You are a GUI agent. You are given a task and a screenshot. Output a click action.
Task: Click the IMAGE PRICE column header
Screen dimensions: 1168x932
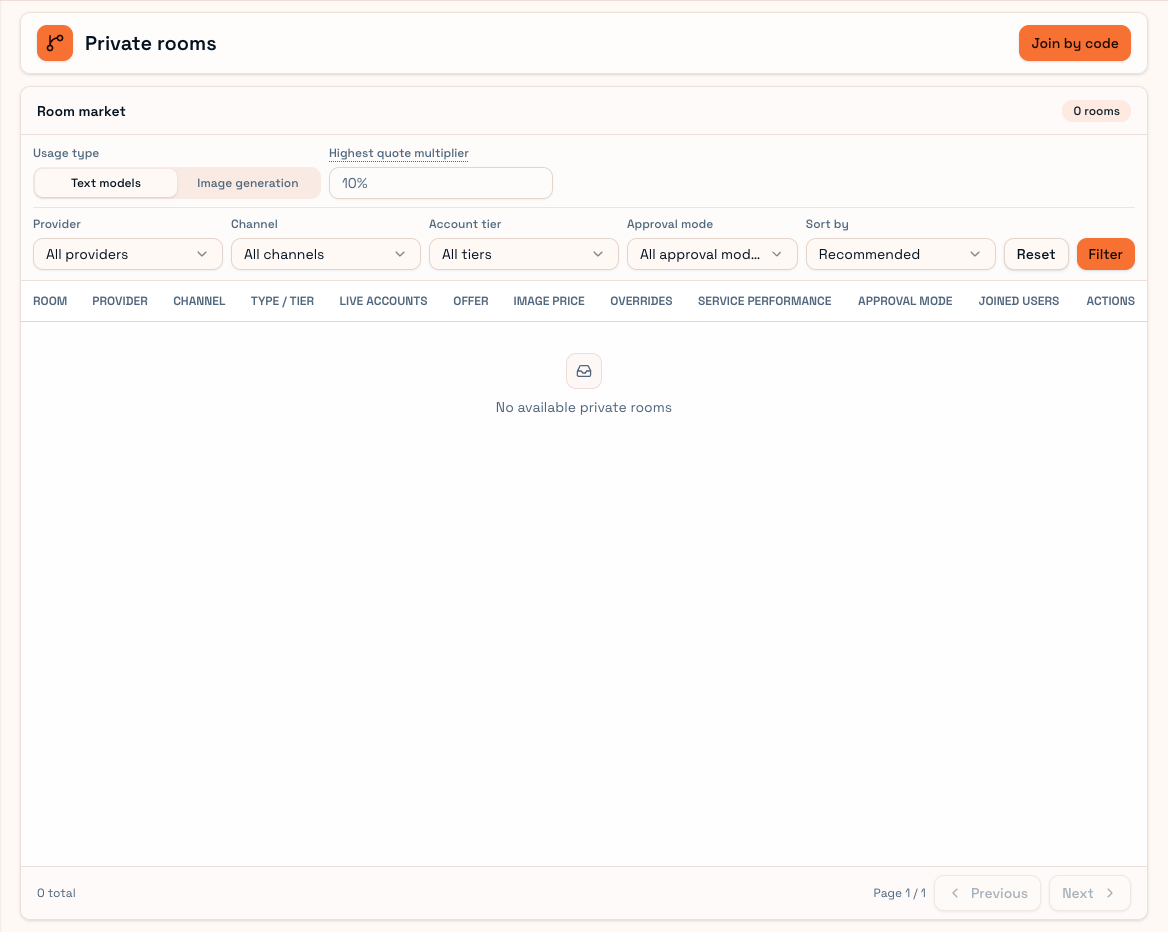(x=549, y=301)
